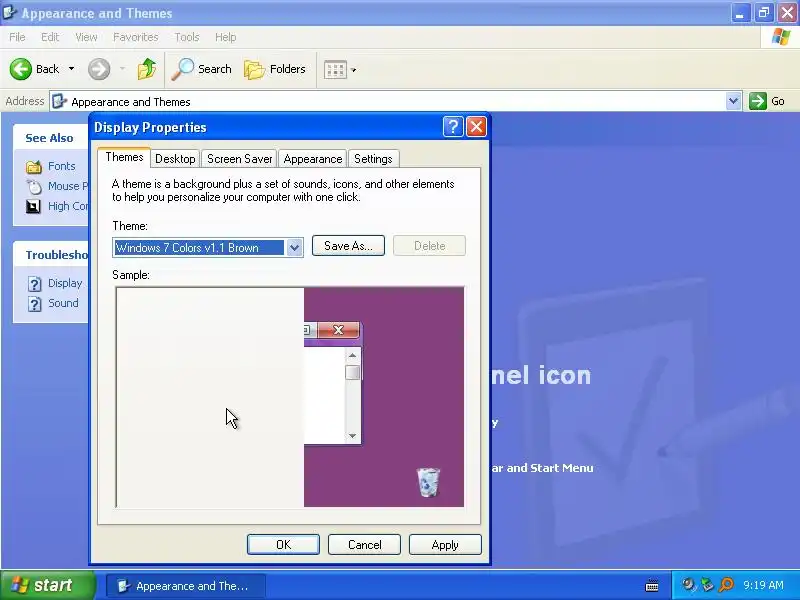
Task: Open the Sound troubleshooter link
Action: tap(63, 303)
